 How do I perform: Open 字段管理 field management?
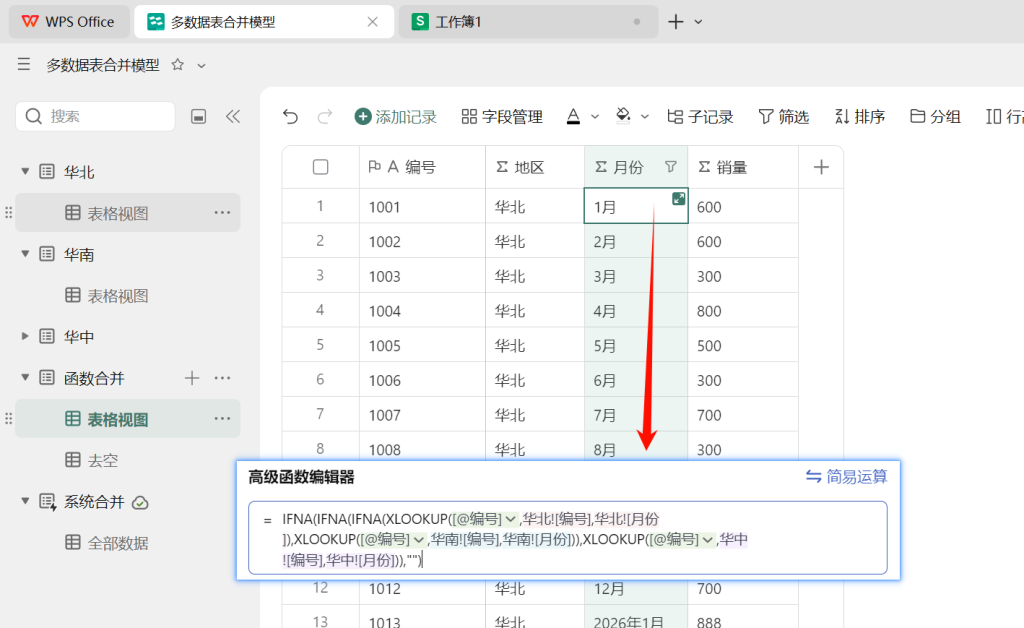tap(502, 116)
